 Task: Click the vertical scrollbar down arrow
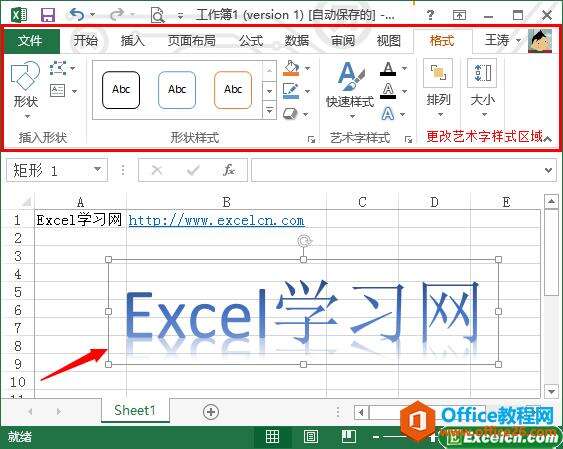coord(551,391)
